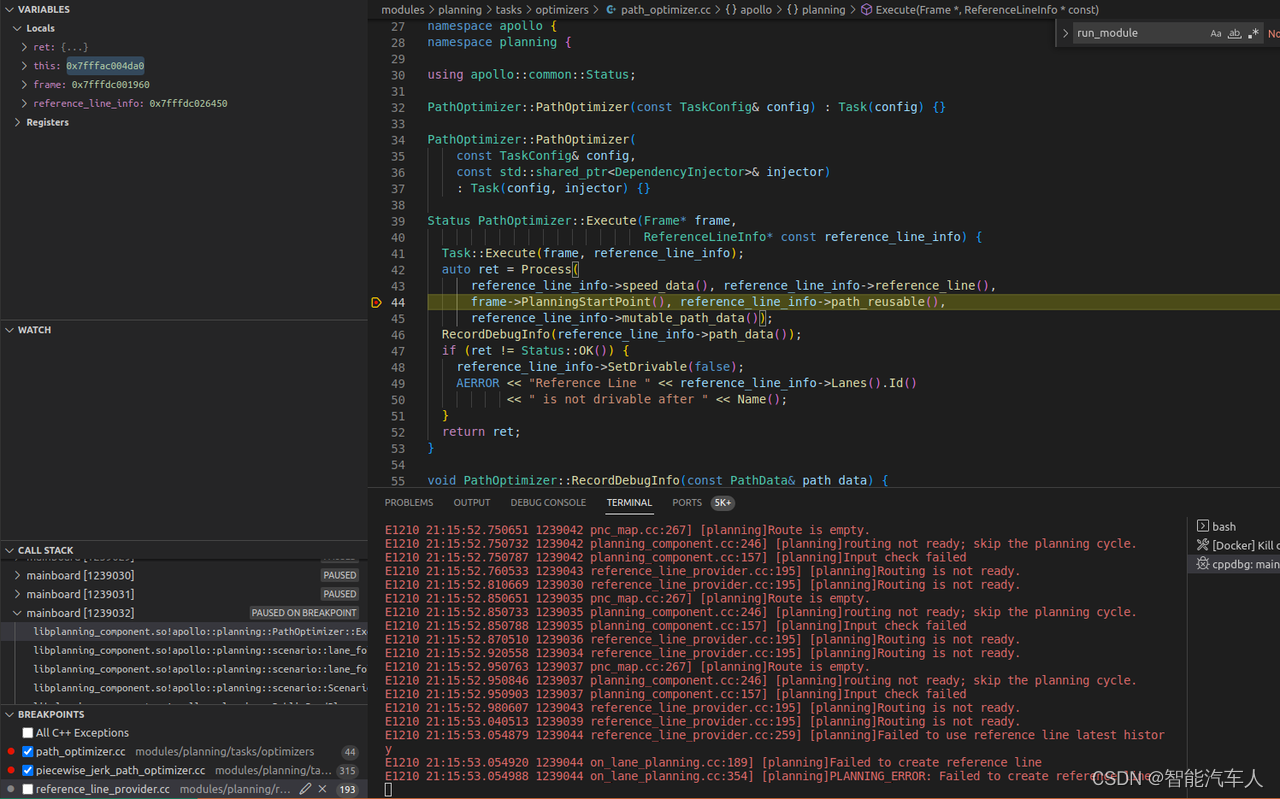
Task: Click the red breakpoint dot on line 44
Action: point(376,301)
